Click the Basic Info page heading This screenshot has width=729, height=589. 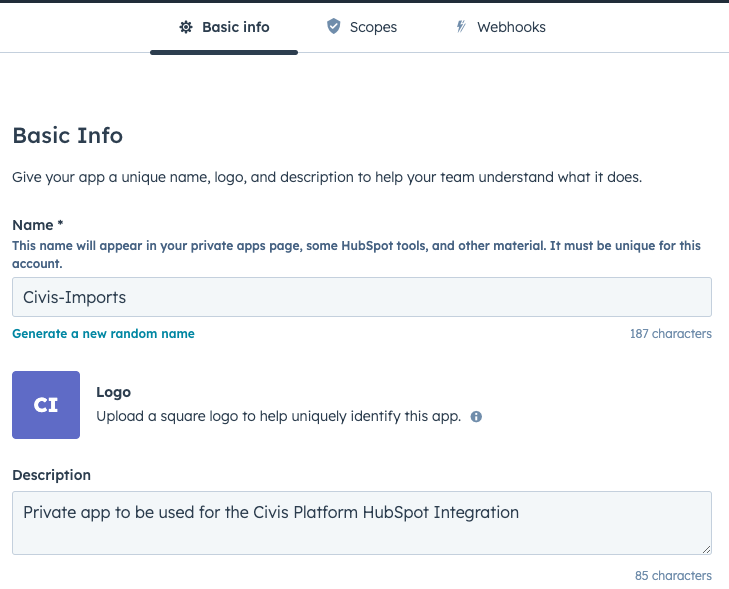pyautogui.click(x=68, y=136)
